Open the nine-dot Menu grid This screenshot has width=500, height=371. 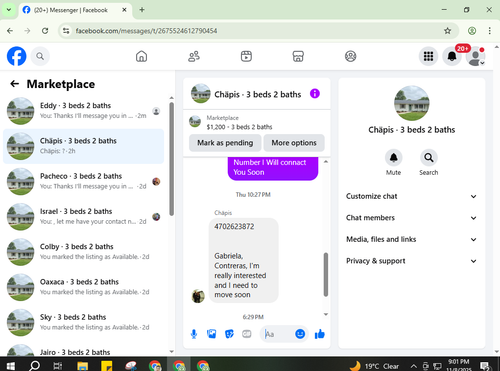(428, 56)
